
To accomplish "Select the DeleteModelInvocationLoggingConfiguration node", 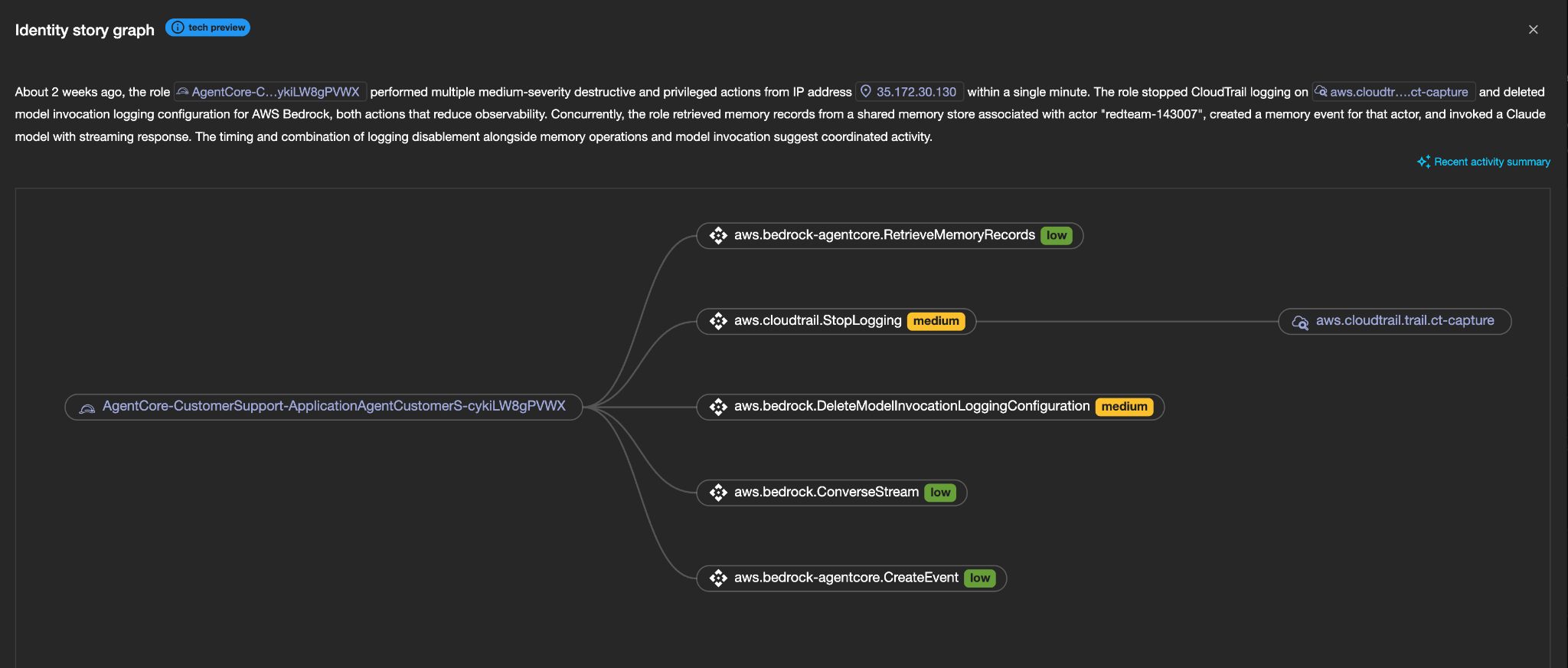I will [x=930, y=408].
